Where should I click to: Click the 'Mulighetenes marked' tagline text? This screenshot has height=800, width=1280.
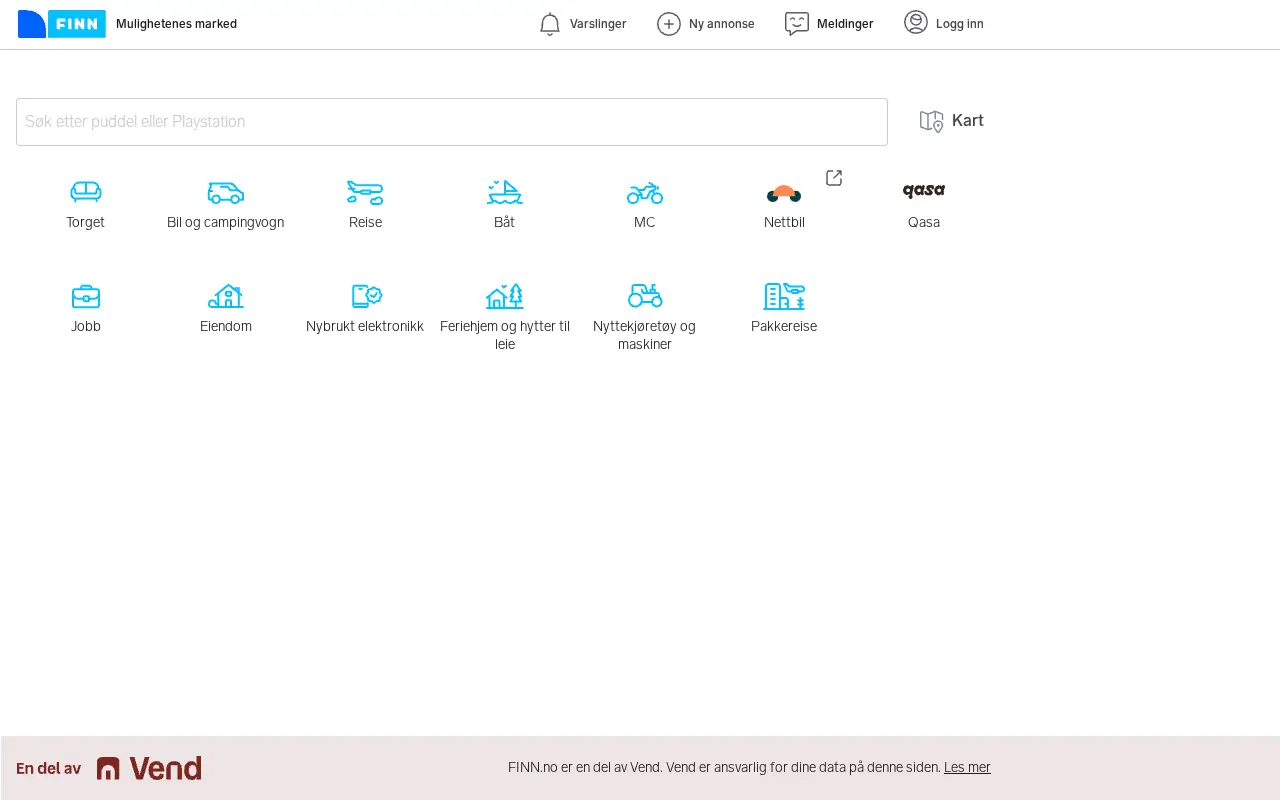[177, 24]
